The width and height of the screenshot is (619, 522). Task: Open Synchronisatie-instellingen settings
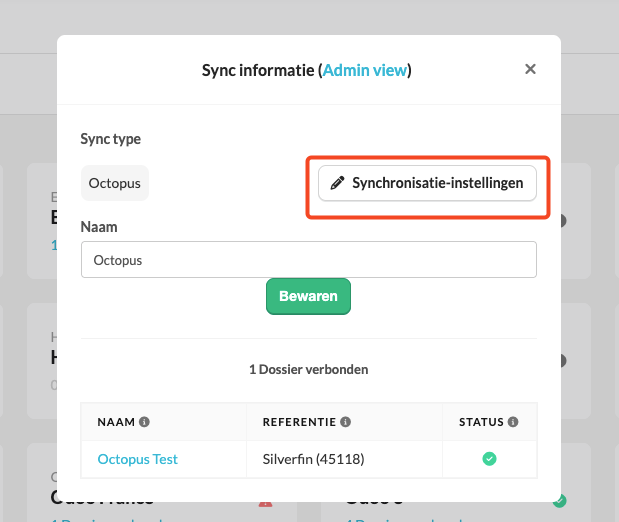[x=427, y=183]
